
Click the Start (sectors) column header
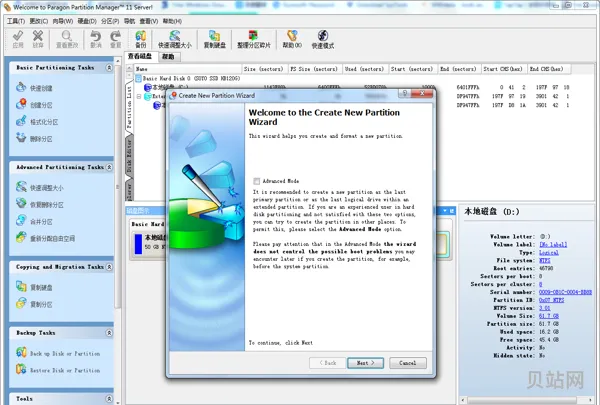click(x=412, y=69)
